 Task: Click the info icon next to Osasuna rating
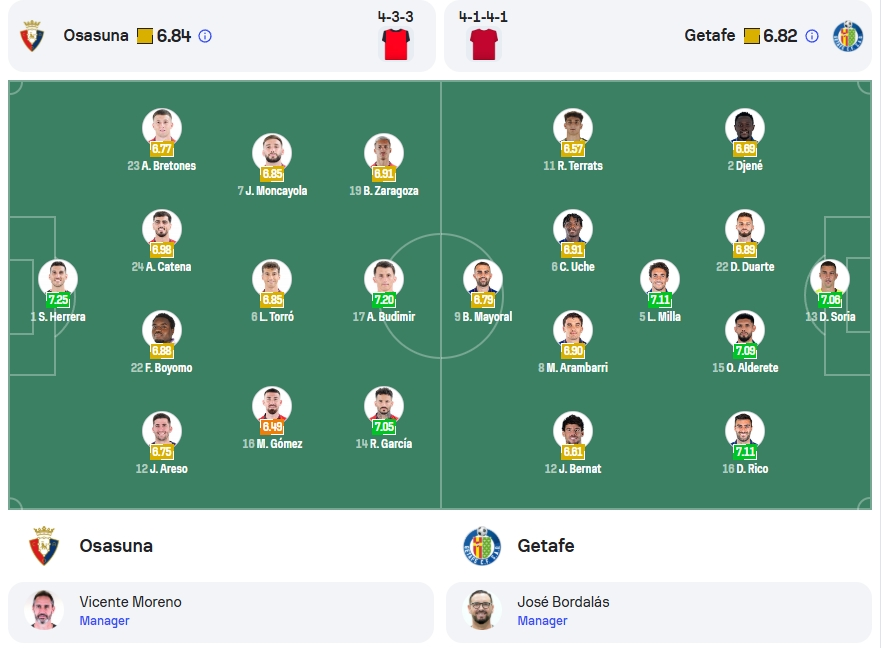coord(205,37)
